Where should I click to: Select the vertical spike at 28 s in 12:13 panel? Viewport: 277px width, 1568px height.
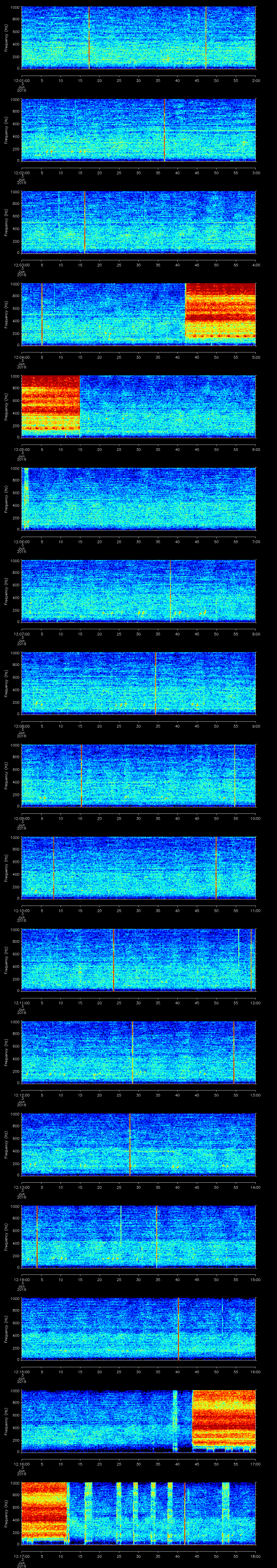coord(130,1144)
